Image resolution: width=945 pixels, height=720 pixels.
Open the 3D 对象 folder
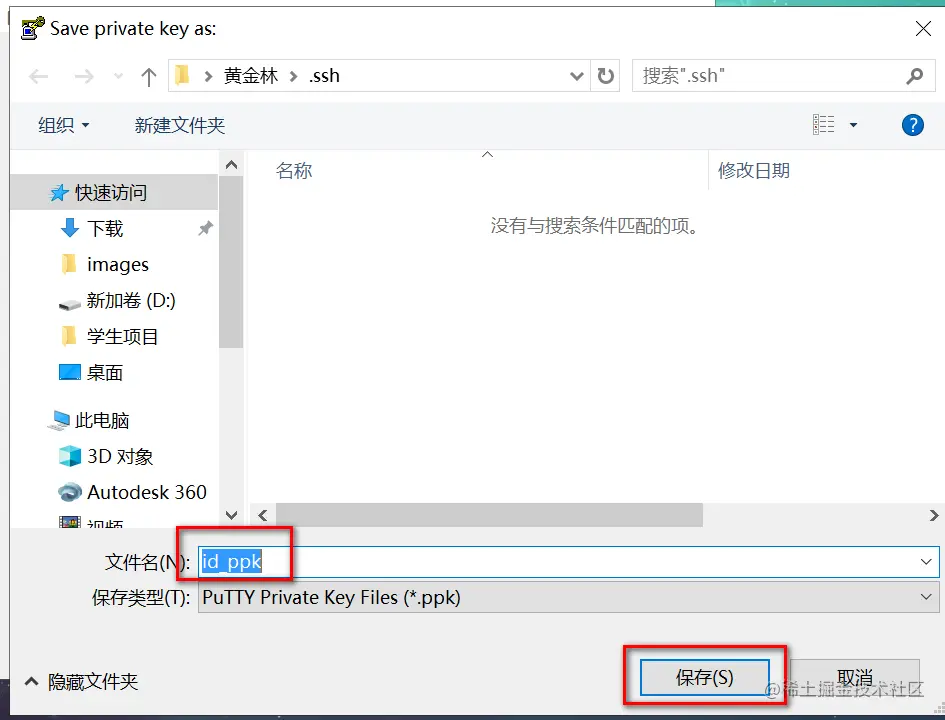(120, 457)
